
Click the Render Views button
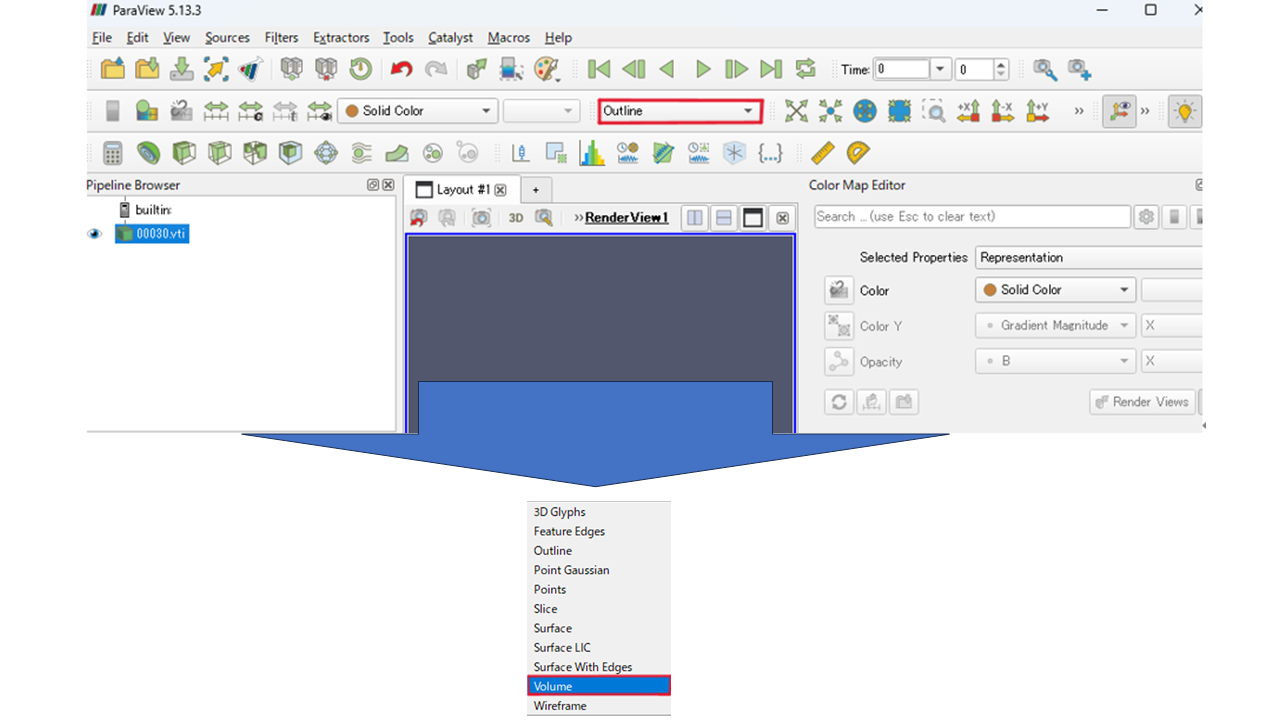click(x=1143, y=402)
